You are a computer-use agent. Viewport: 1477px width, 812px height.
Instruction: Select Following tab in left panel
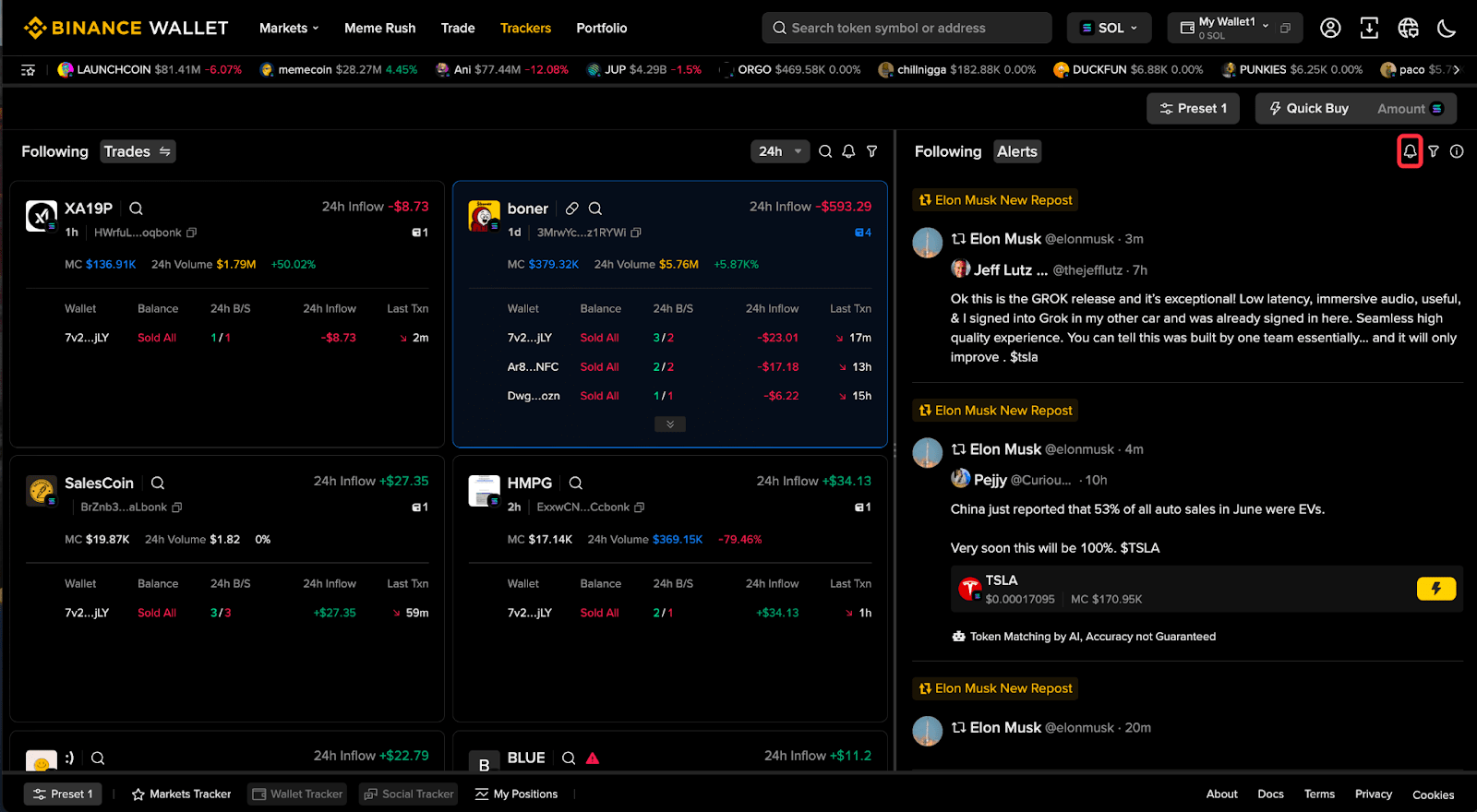(54, 151)
